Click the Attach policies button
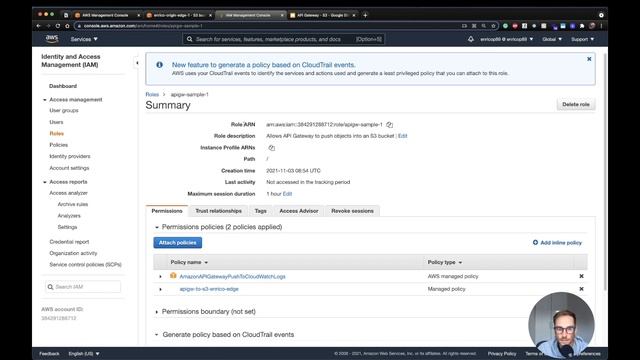This screenshot has width=640, height=360. click(x=178, y=242)
